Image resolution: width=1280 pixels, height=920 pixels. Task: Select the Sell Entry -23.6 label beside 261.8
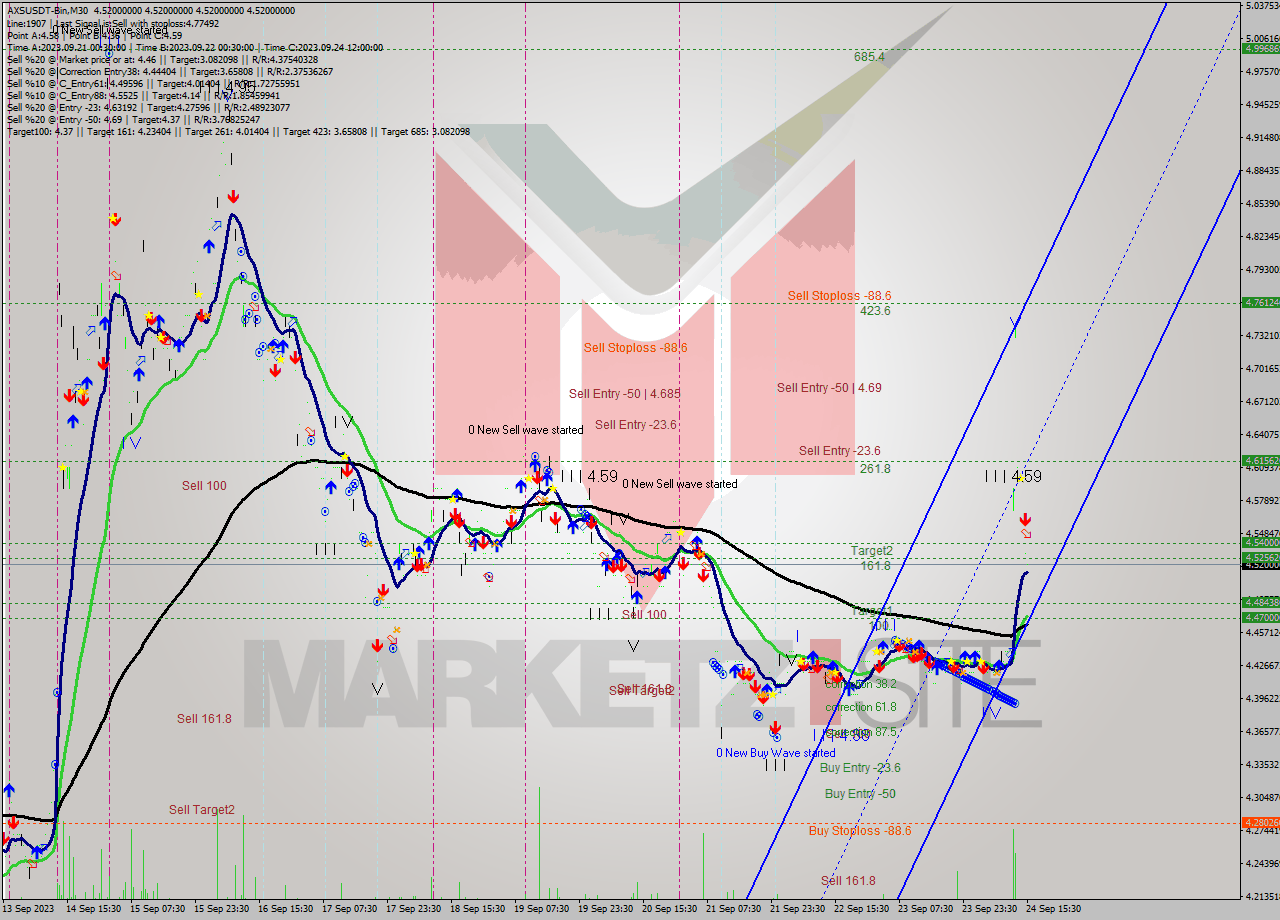839,451
